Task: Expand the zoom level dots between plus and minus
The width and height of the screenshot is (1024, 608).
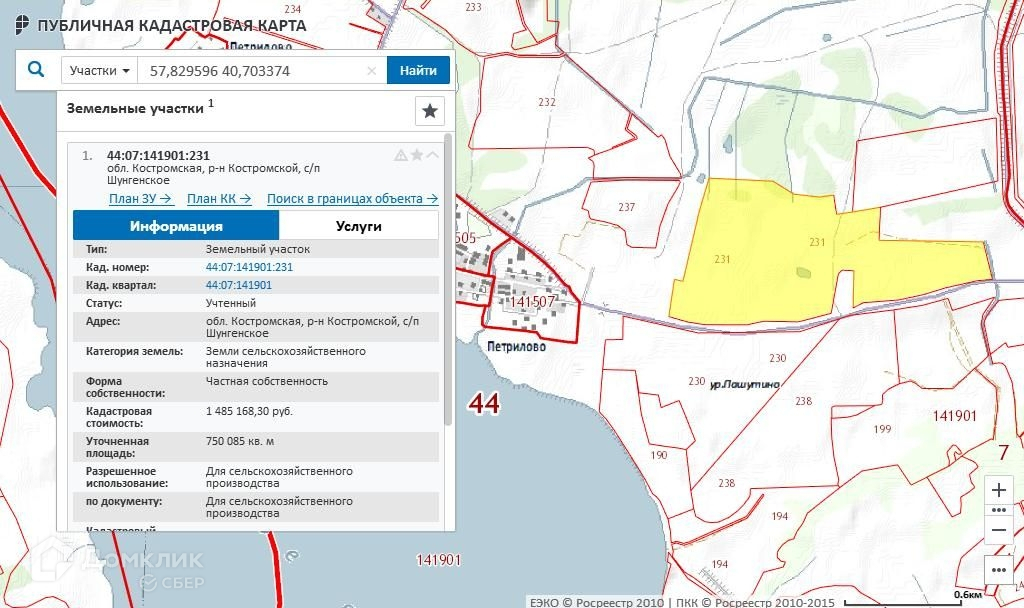Action: [x=998, y=510]
